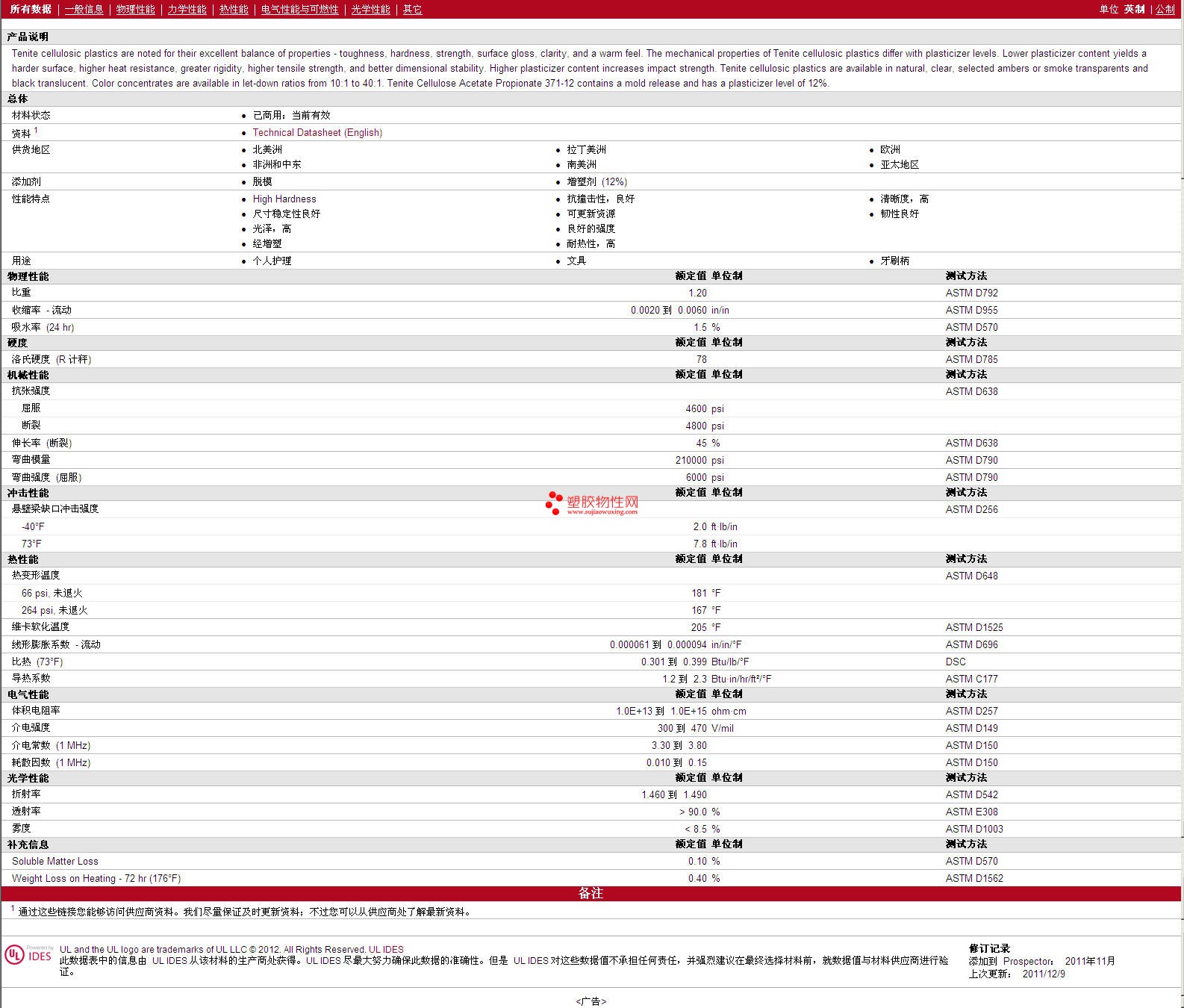This screenshot has height=1008, width=1184.
Task: Select the 热性能 tab
Action: [x=234, y=9]
